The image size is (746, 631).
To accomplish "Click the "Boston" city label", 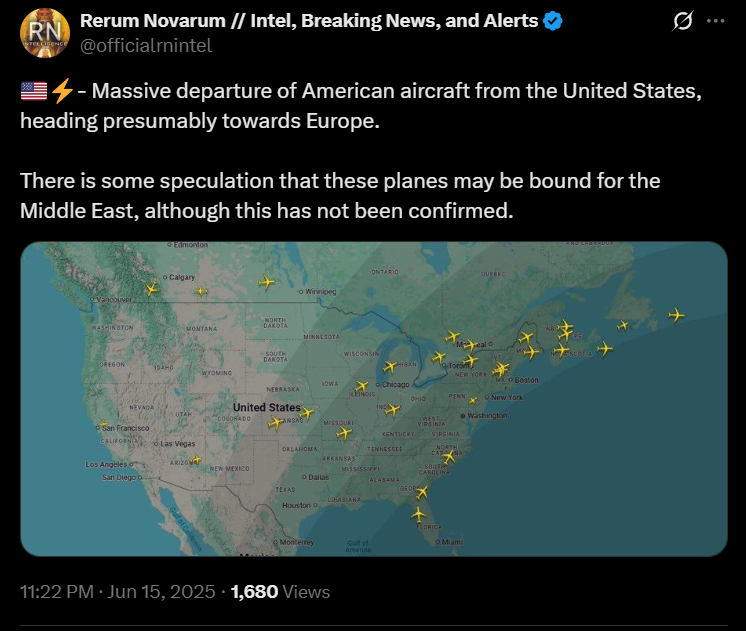I will (x=527, y=380).
